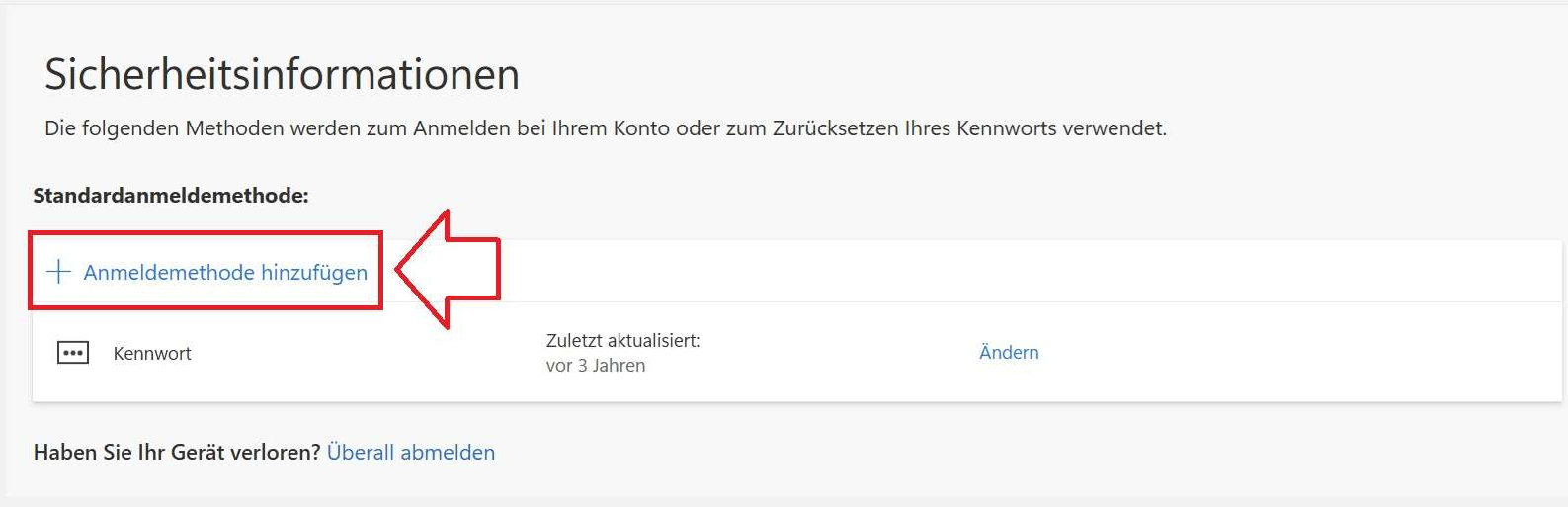The image size is (1568, 507).
Task: Click the 'Sicherheitsinformationen' page heading
Action: 282,75
